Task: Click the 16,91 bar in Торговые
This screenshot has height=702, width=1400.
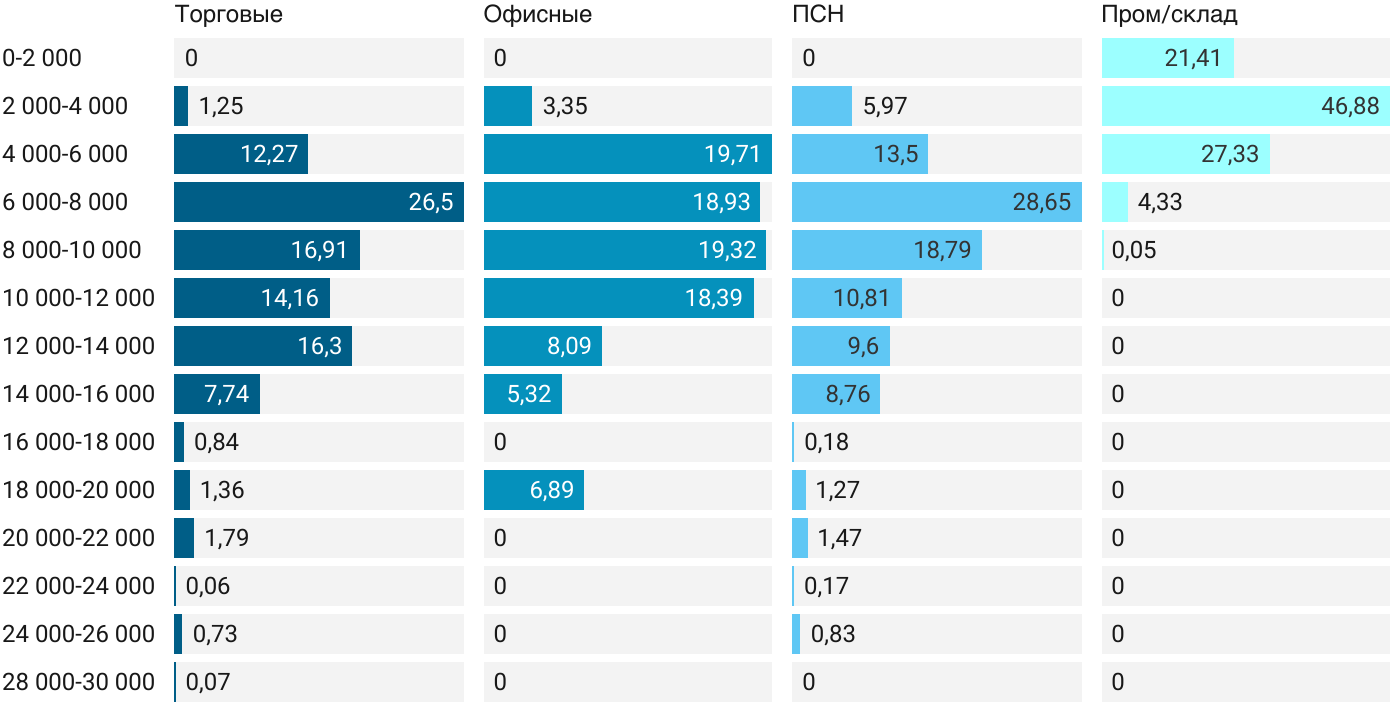Action: point(266,250)
